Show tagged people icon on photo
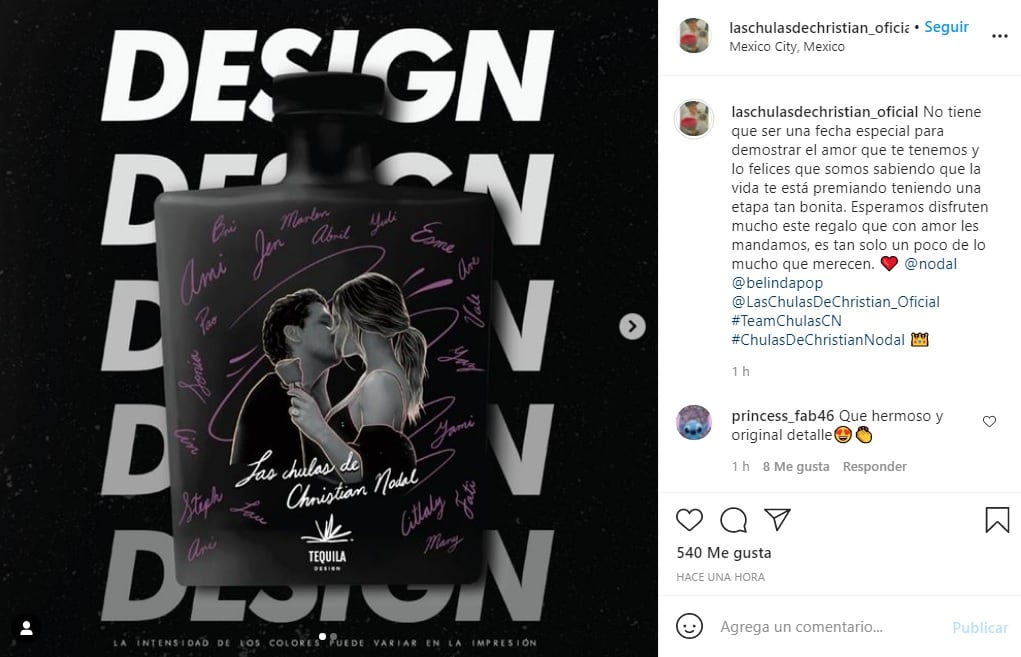Viewport: 1021px width, 657px height. tap(27, 628)
